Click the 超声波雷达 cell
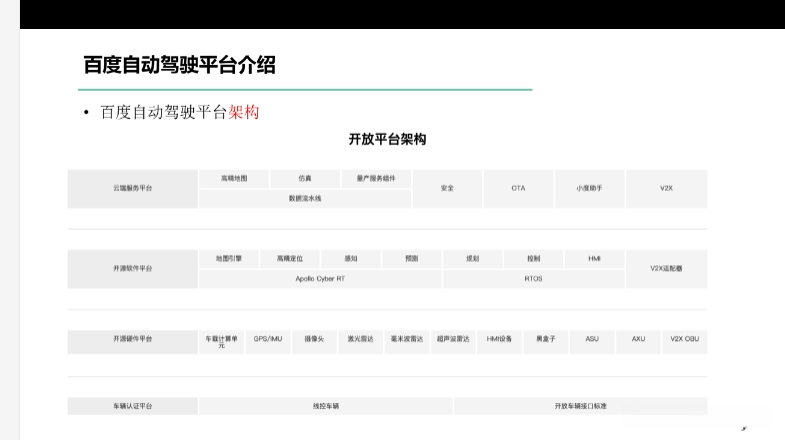This screenshot has width=785, height=440. [453, 342]
